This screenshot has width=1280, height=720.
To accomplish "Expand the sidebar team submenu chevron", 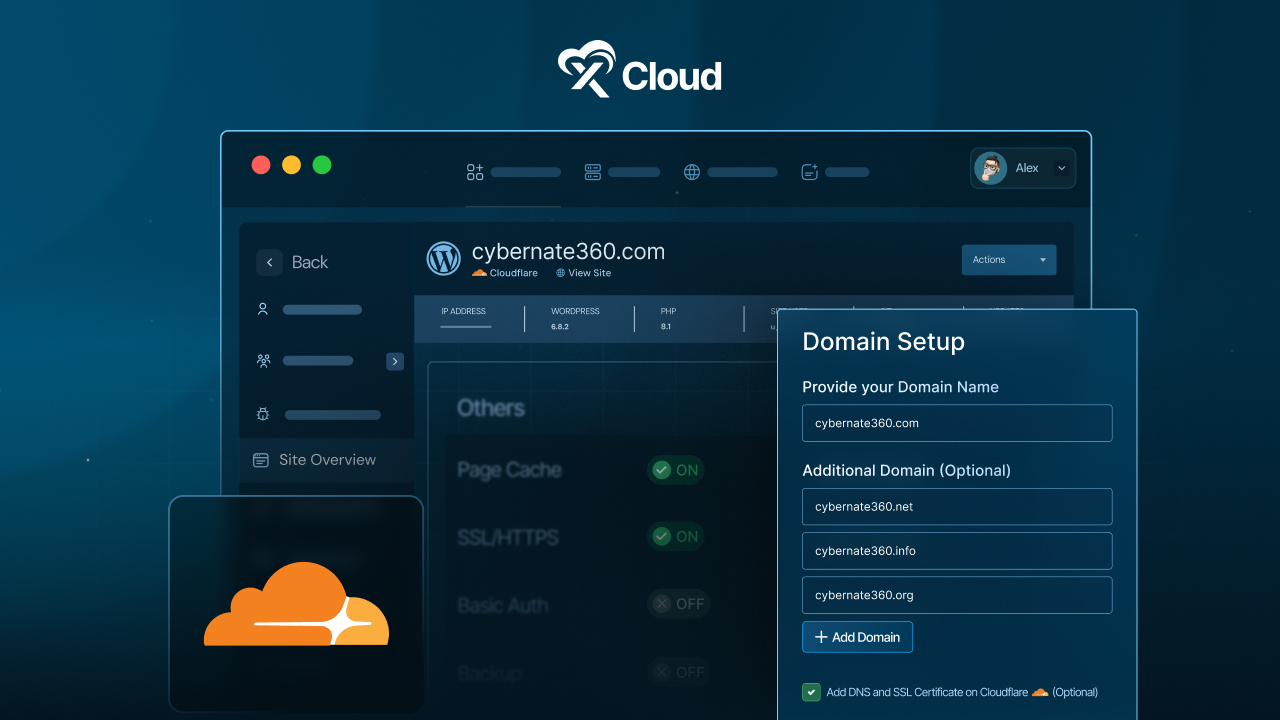I will coord(395,361).
